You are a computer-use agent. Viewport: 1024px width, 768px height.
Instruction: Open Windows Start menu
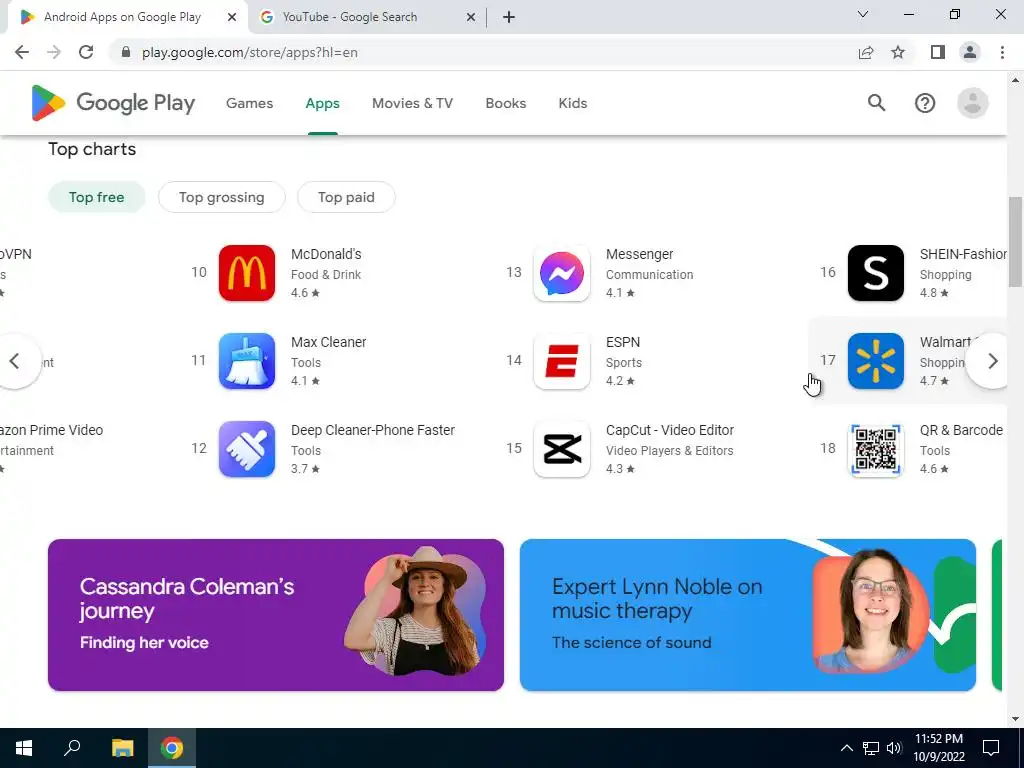[24, 748]
